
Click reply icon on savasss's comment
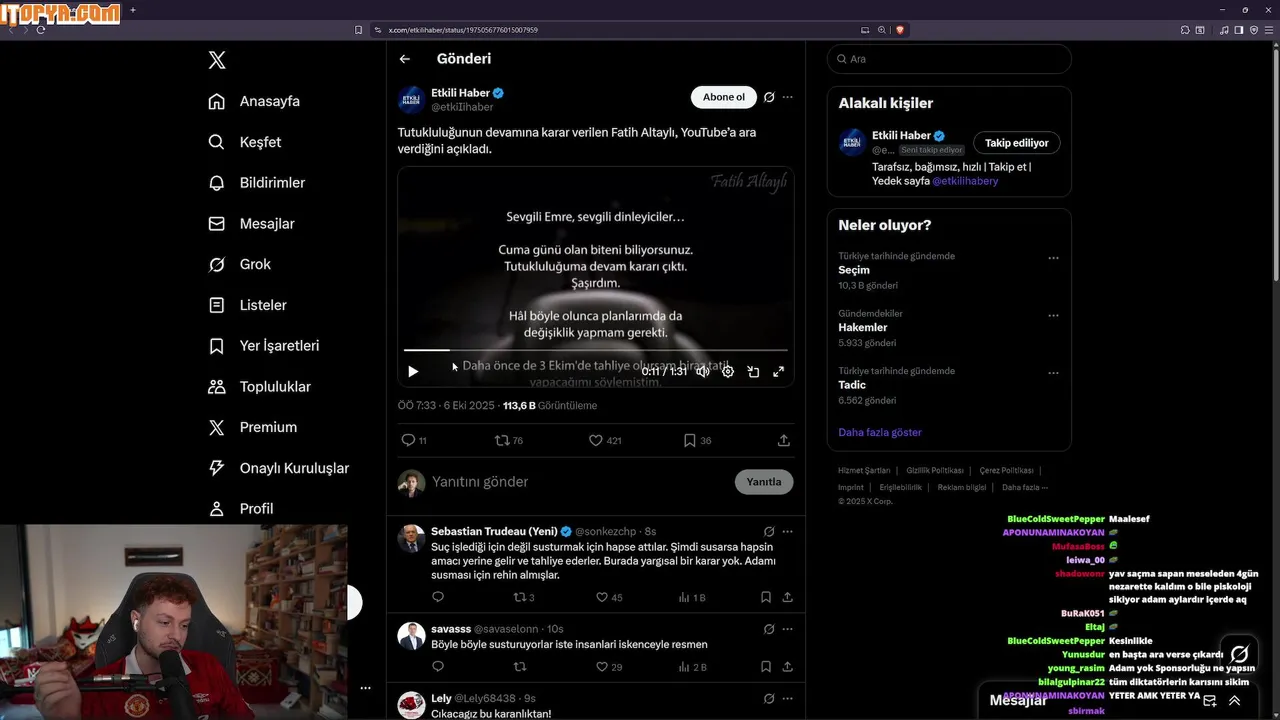point(438,667)
